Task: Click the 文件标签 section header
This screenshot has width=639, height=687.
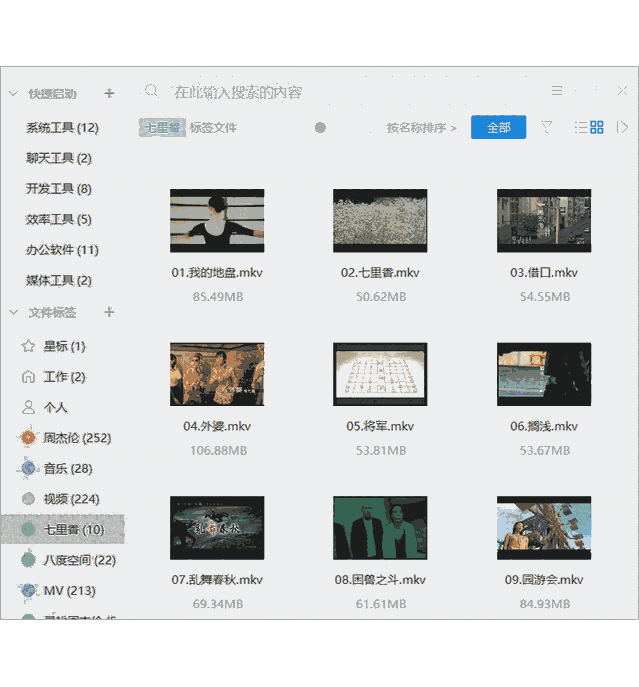Action: point(52,312)
